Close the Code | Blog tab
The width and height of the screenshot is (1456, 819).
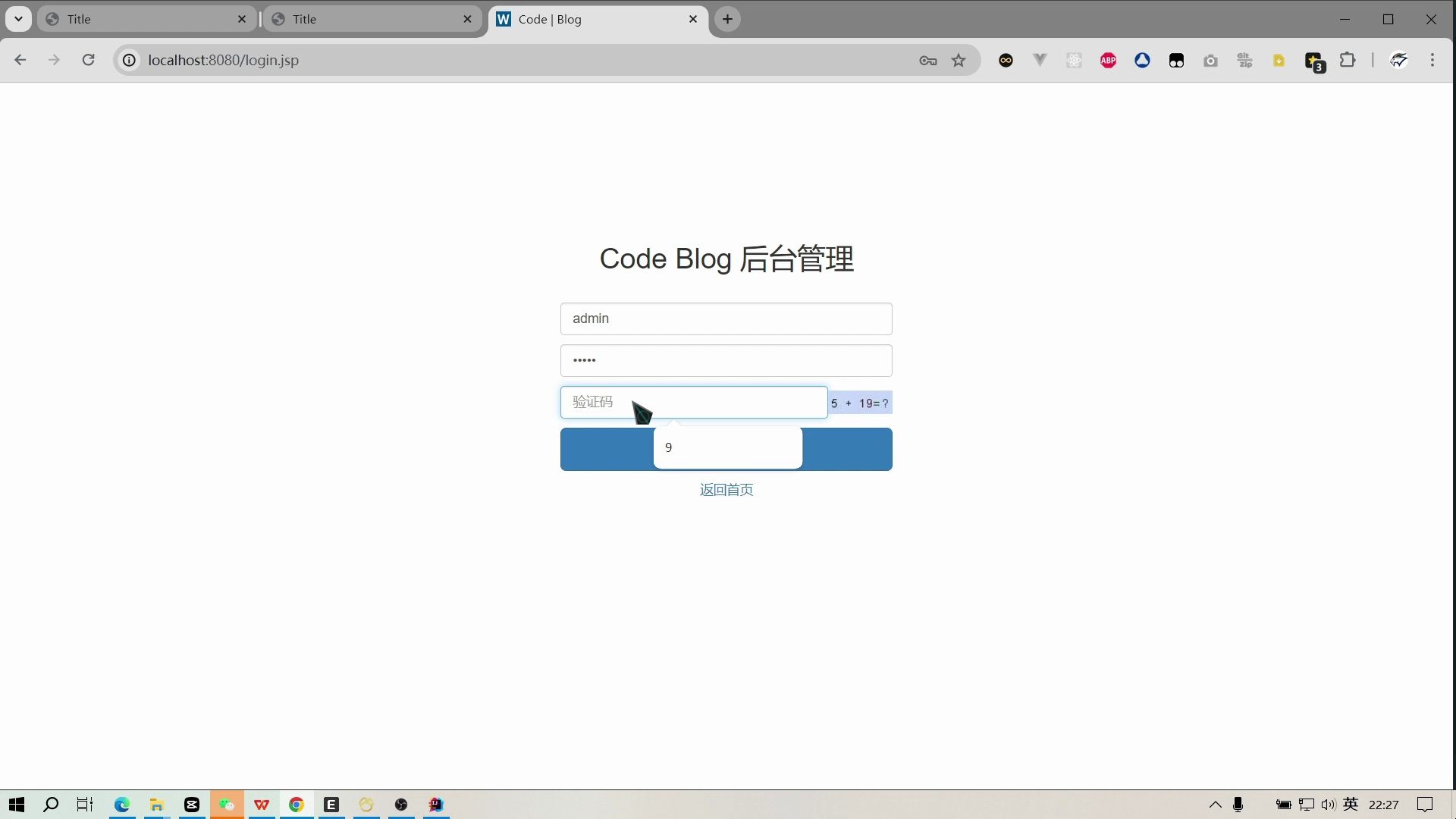692,19
